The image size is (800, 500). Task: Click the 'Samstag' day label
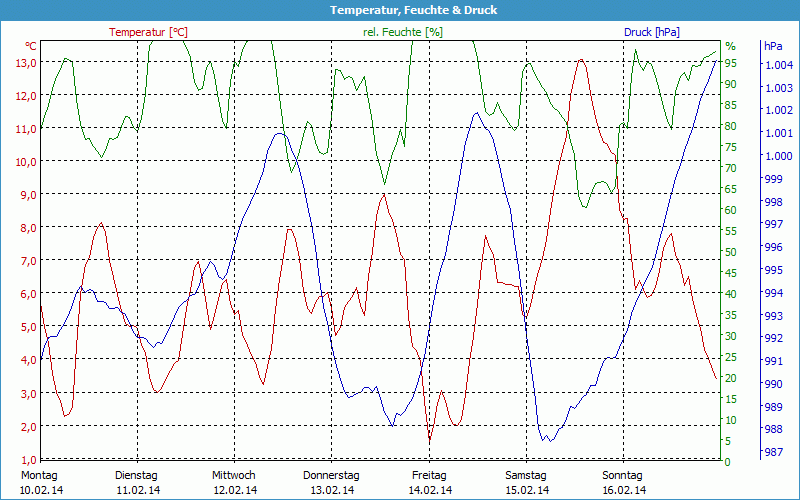526,475
